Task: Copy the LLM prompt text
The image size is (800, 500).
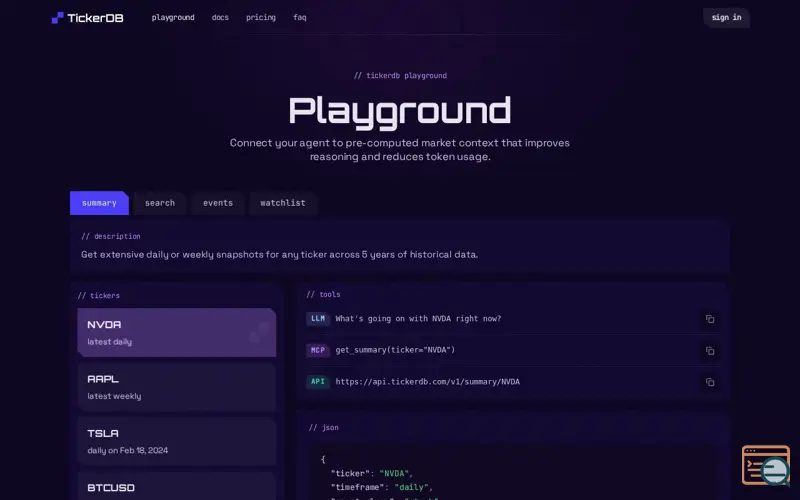Action: [710, 319]
